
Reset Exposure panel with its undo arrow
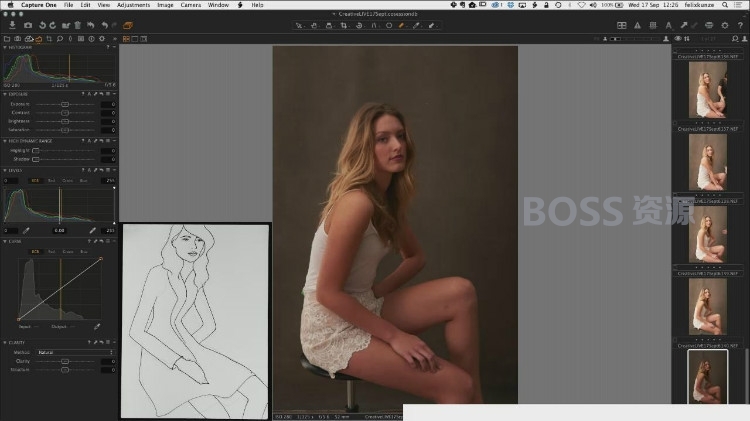click(x=101, y=94)
